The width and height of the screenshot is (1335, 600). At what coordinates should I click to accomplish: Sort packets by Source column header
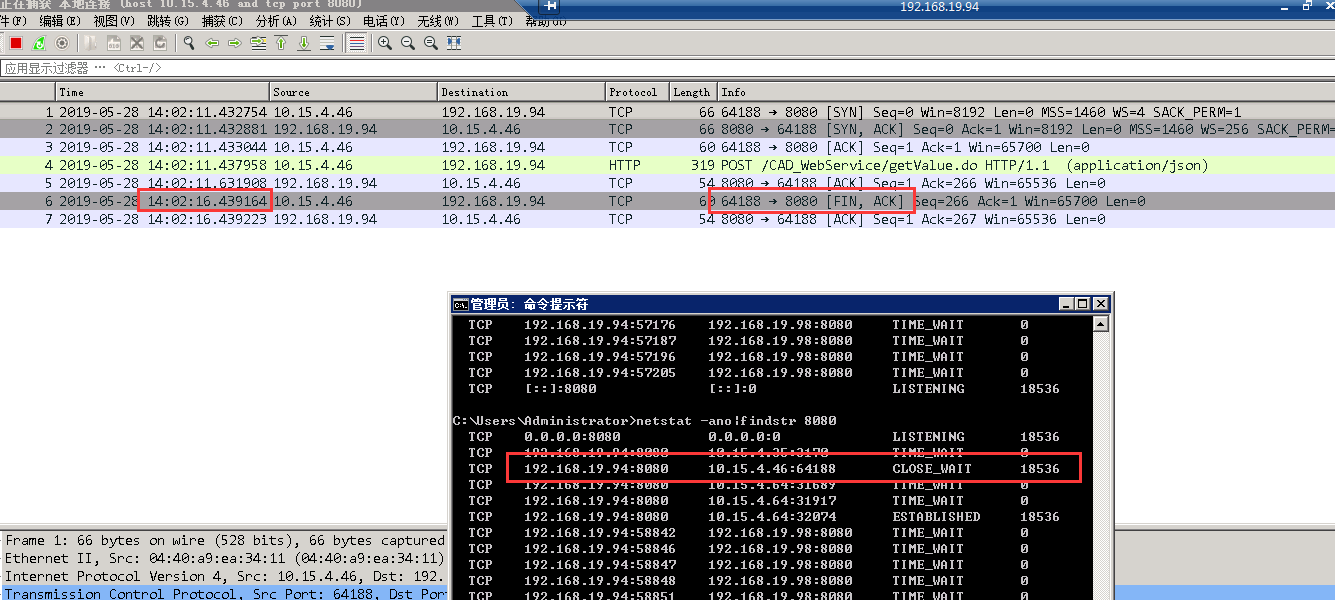[353, 92]
